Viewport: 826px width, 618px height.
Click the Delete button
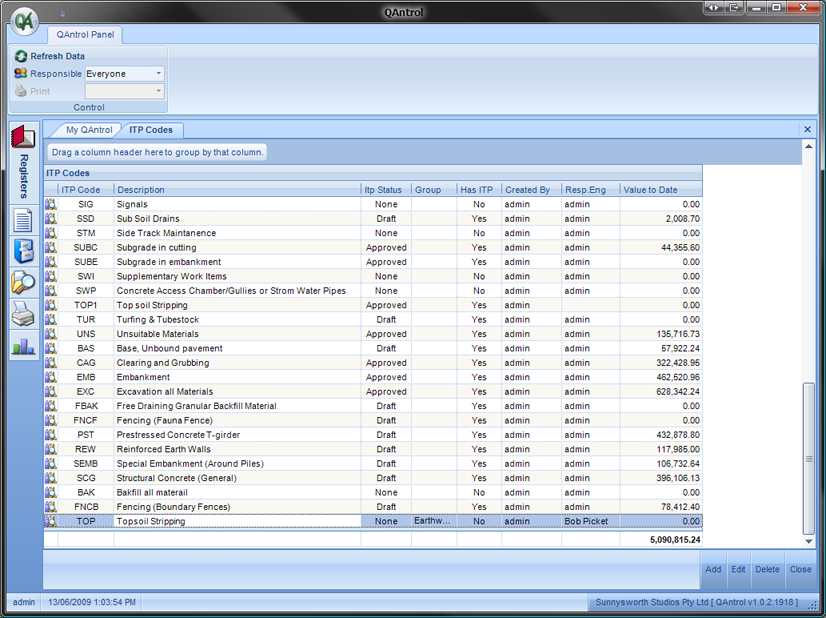pos(767,569)
